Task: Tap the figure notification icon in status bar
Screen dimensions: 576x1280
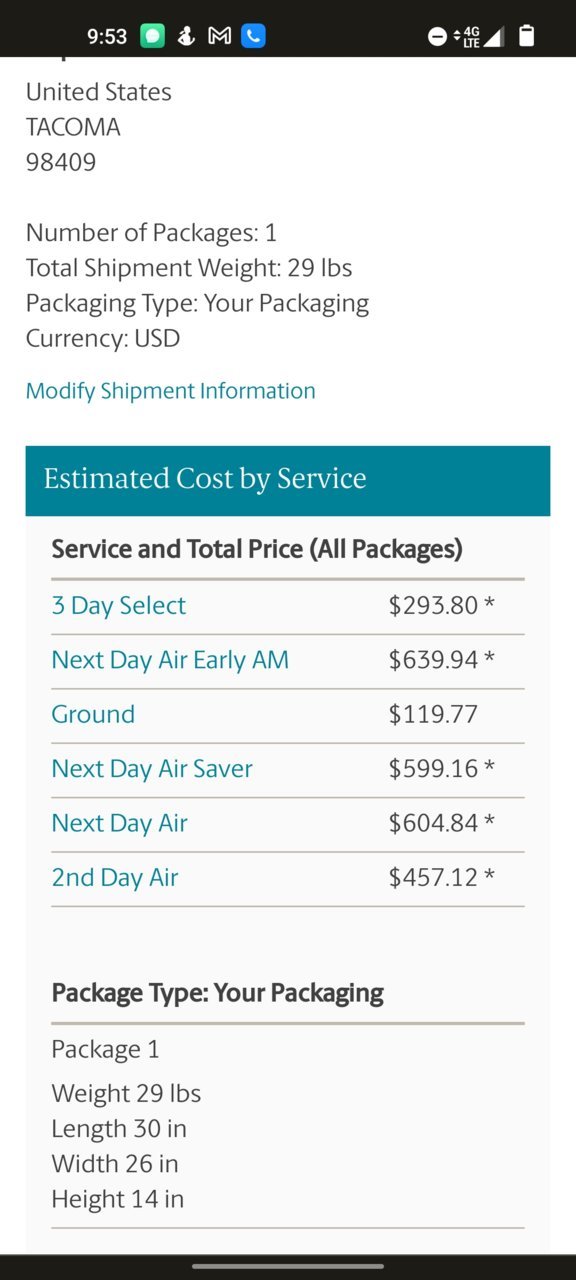Action: [186, 36]
